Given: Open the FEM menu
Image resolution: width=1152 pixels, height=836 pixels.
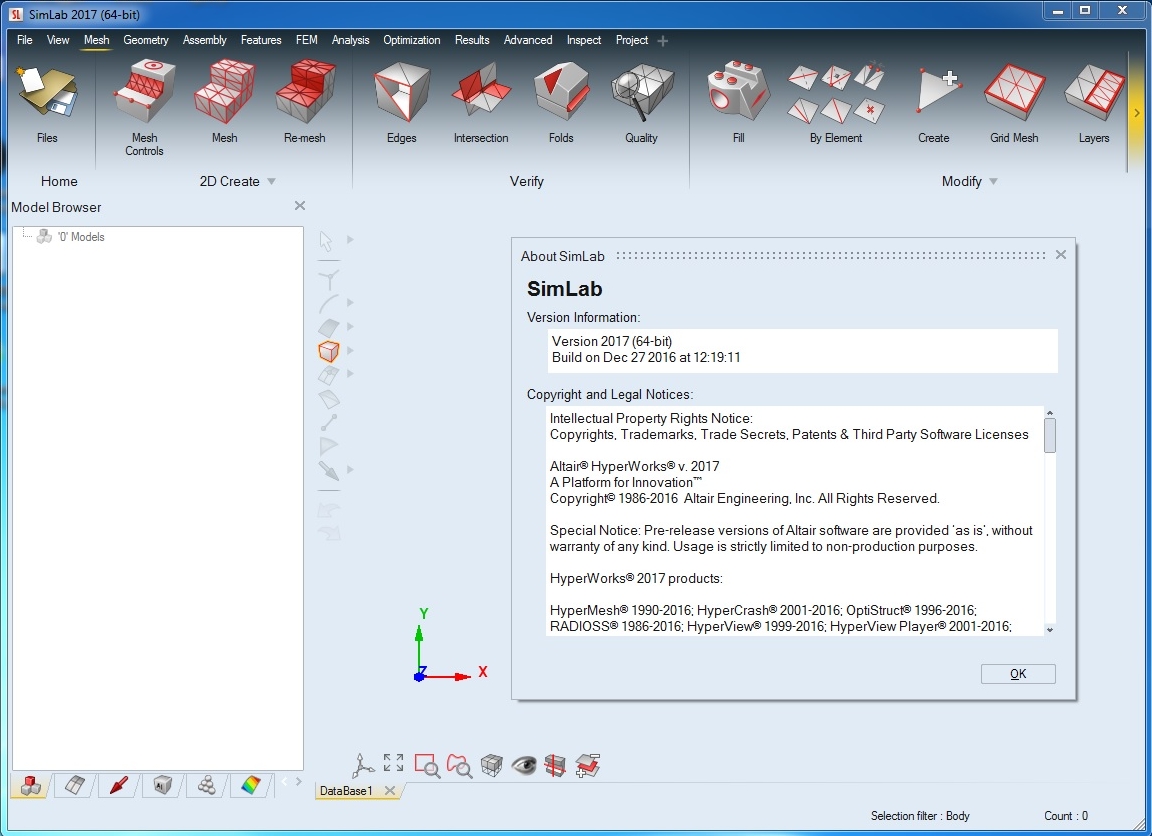Looking at the screenshot, I should point(306,40).
